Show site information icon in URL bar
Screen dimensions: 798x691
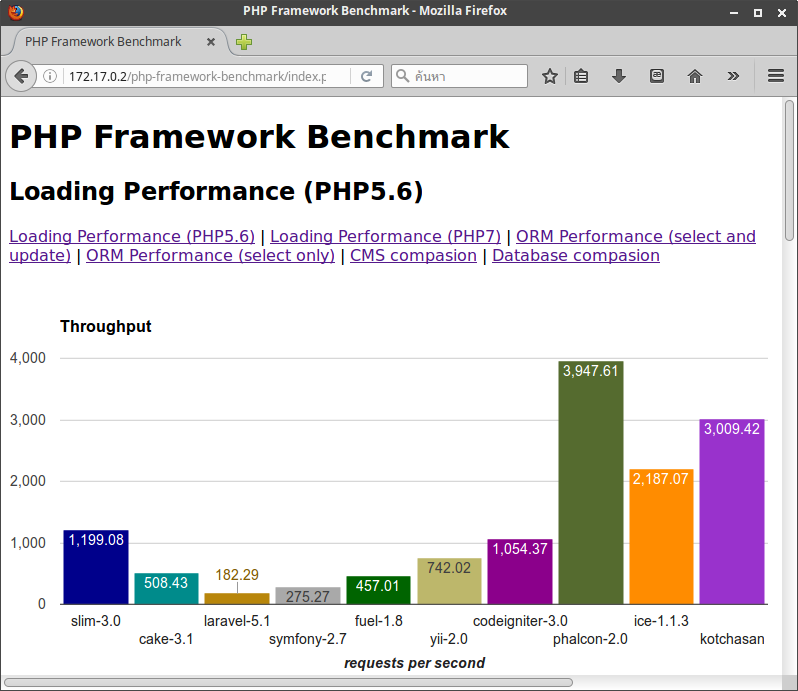[49, 76]
